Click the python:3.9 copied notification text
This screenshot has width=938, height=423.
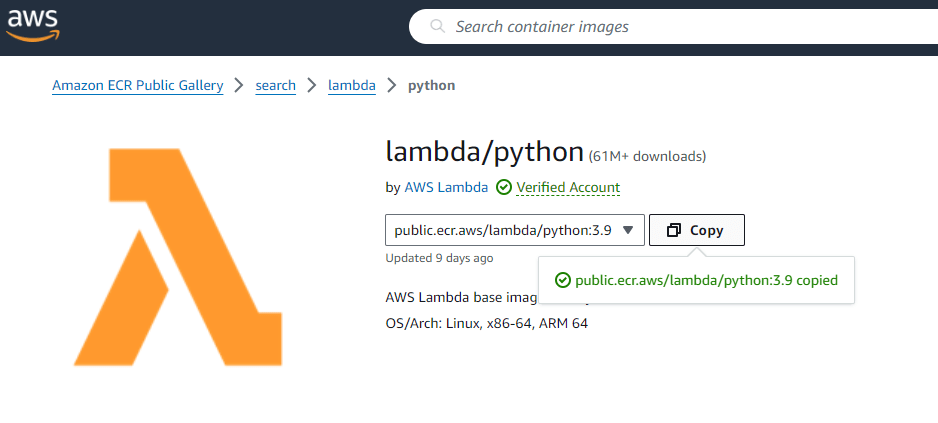point(706,281)
